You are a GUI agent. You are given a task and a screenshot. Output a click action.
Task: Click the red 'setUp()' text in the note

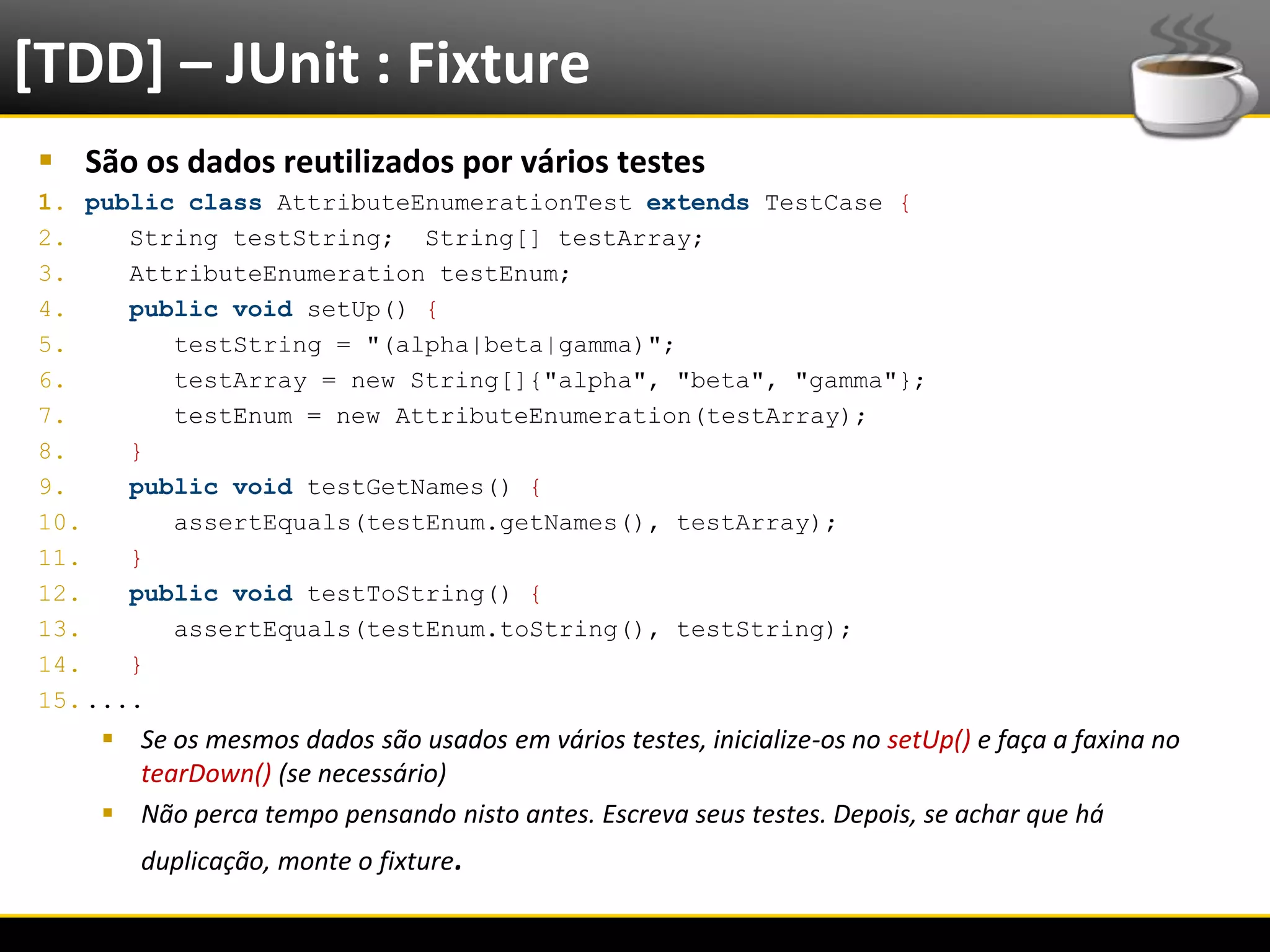(929, 740)
